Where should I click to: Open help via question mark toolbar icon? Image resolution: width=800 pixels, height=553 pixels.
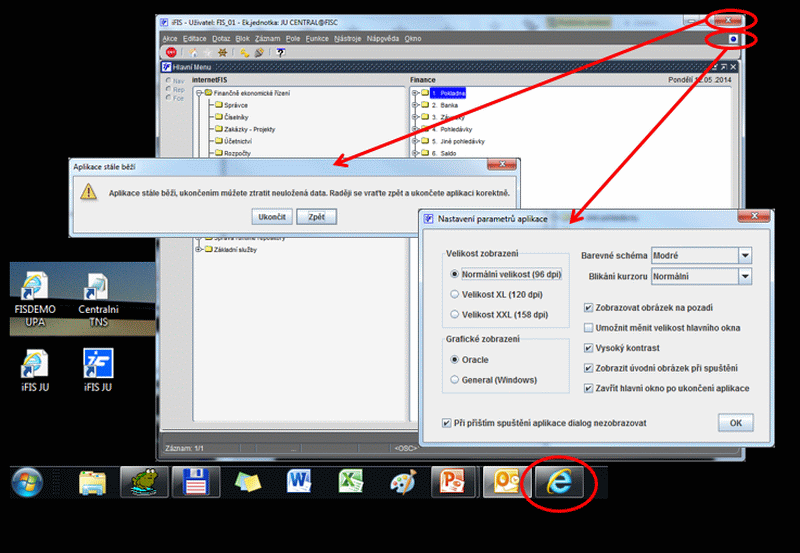pos(281,53)
